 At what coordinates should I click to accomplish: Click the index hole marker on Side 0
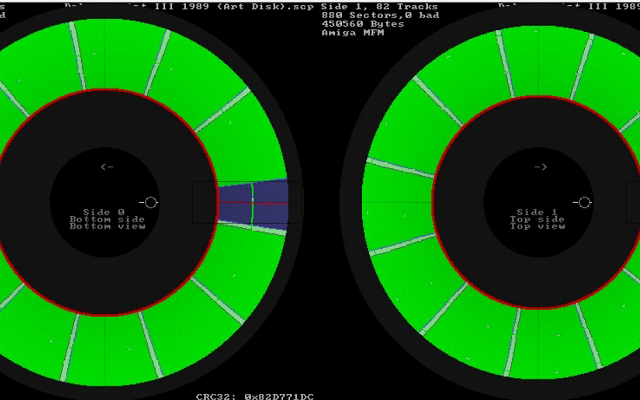pos(151,202)
